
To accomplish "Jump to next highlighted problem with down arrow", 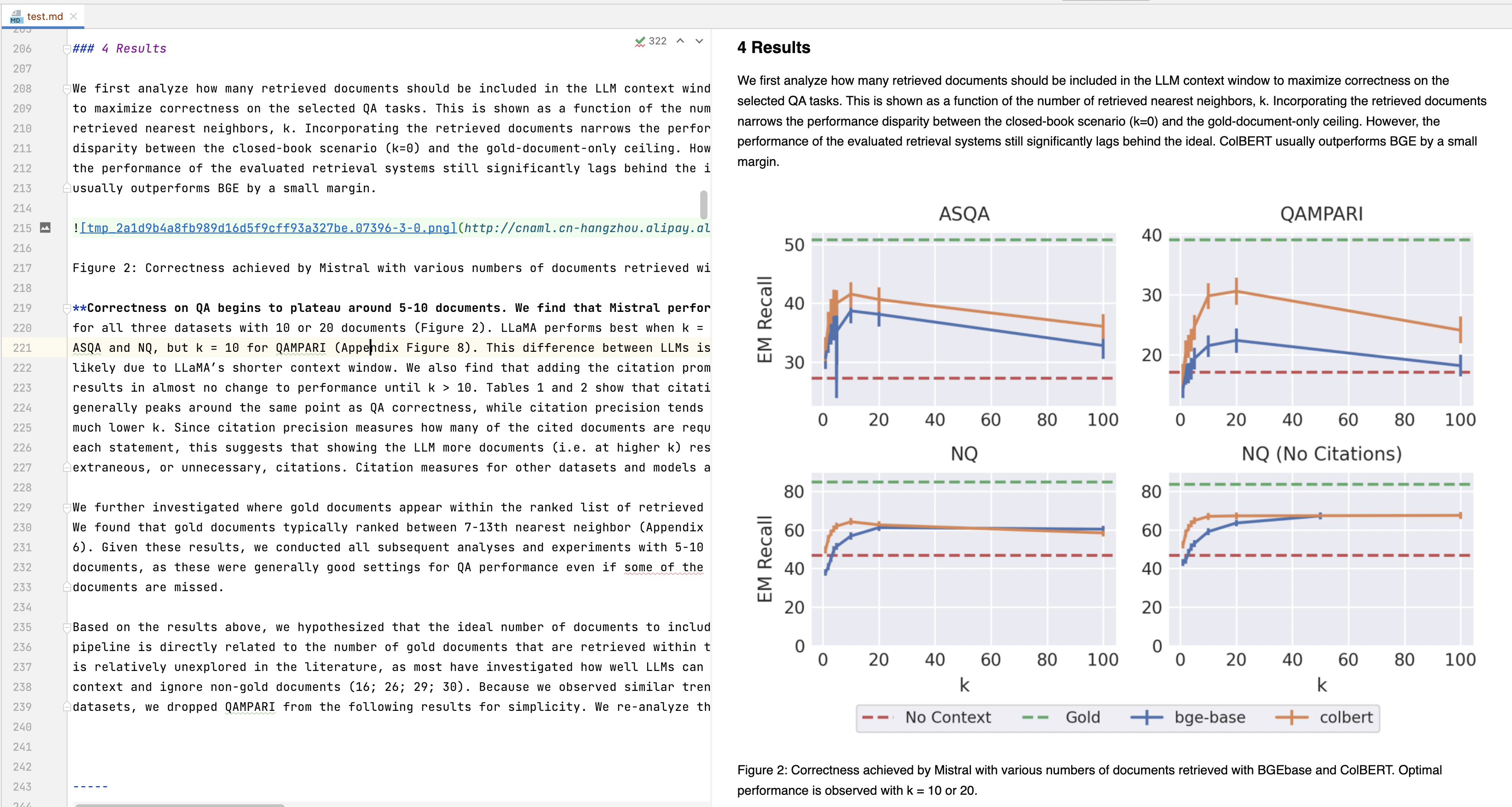I will [x=699, y=41].
